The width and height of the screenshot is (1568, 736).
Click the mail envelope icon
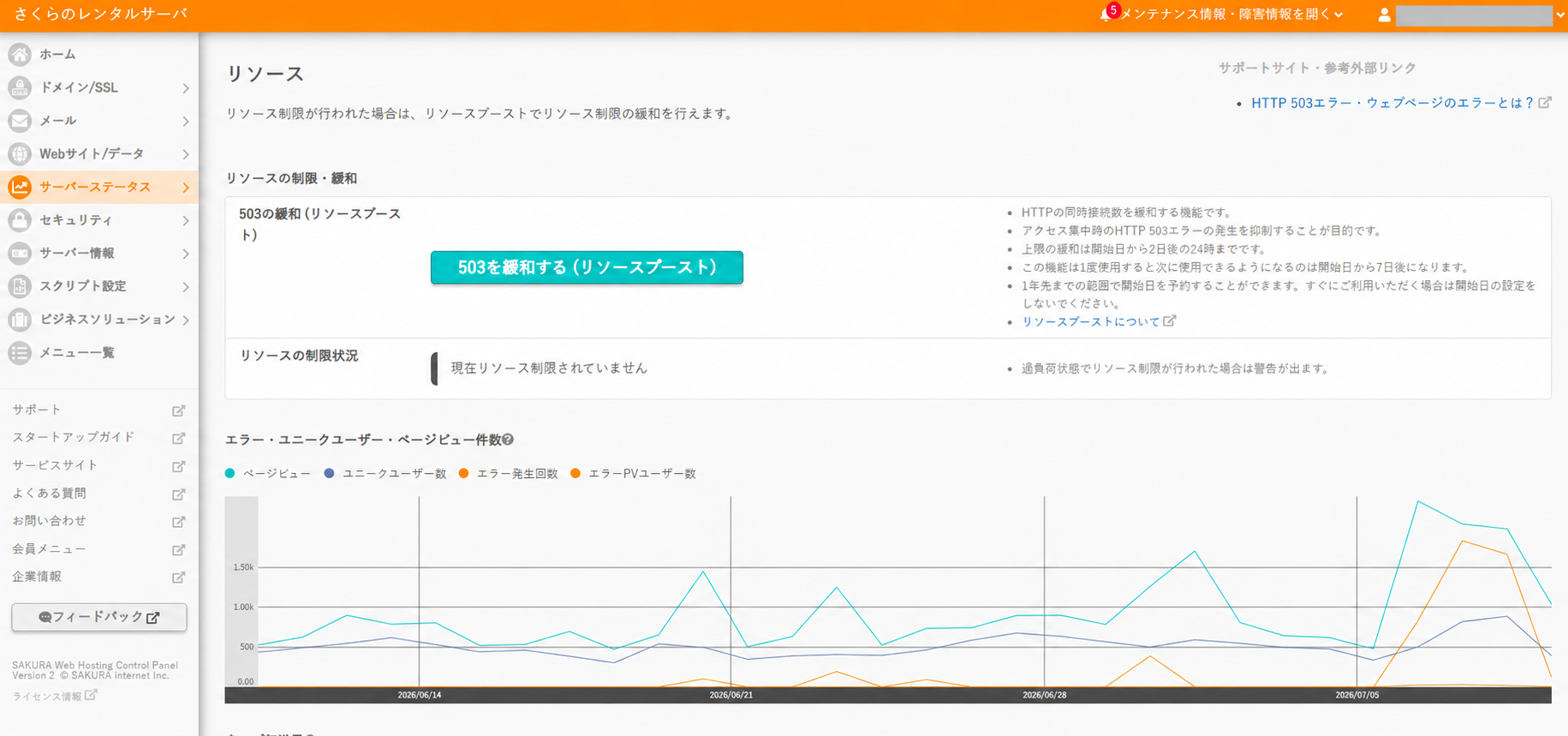tap(20, 121)
